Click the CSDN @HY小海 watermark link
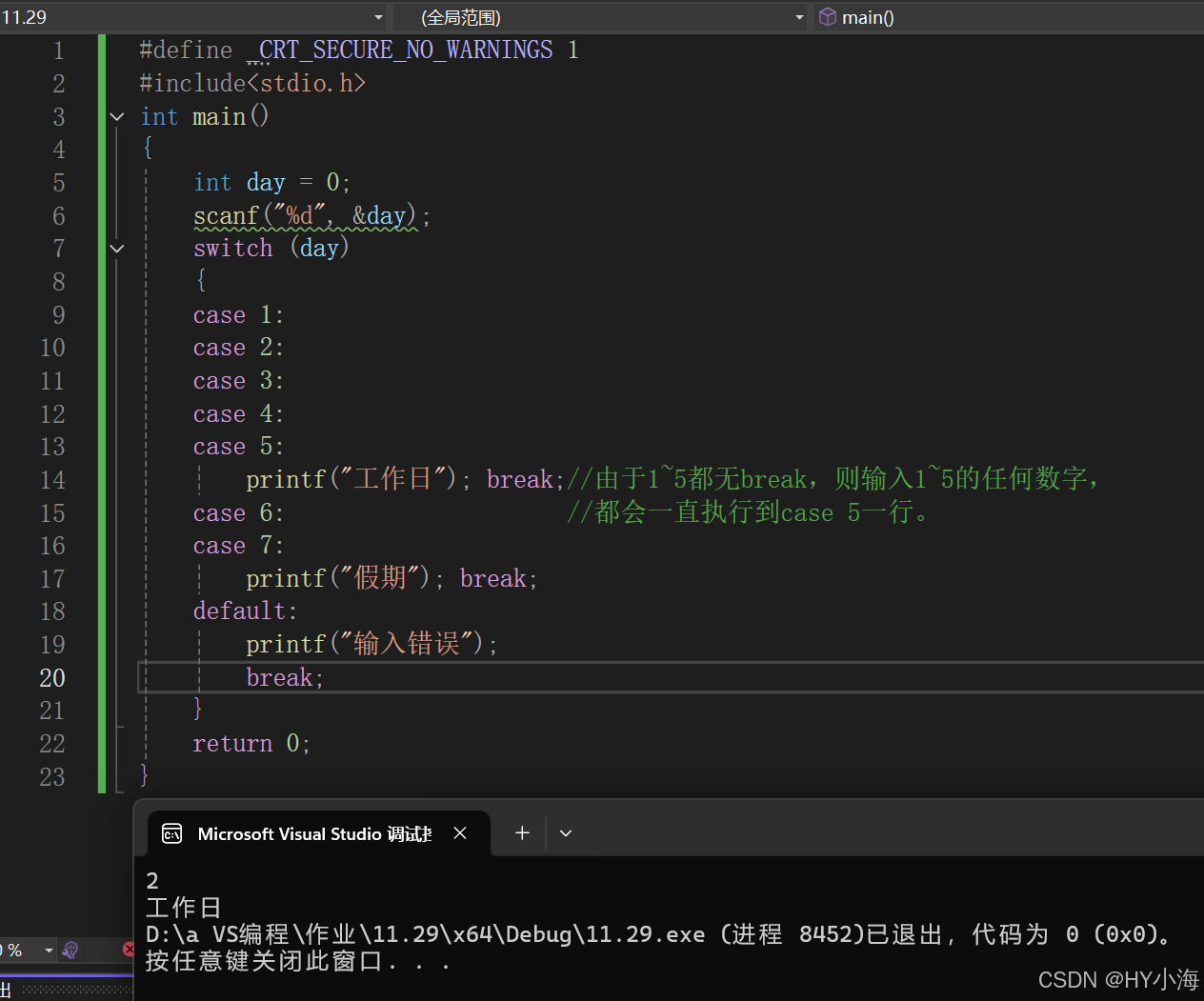The height and width of the screenshot is (1001, 1204). pyautogui.click(x=1119, y=979)
